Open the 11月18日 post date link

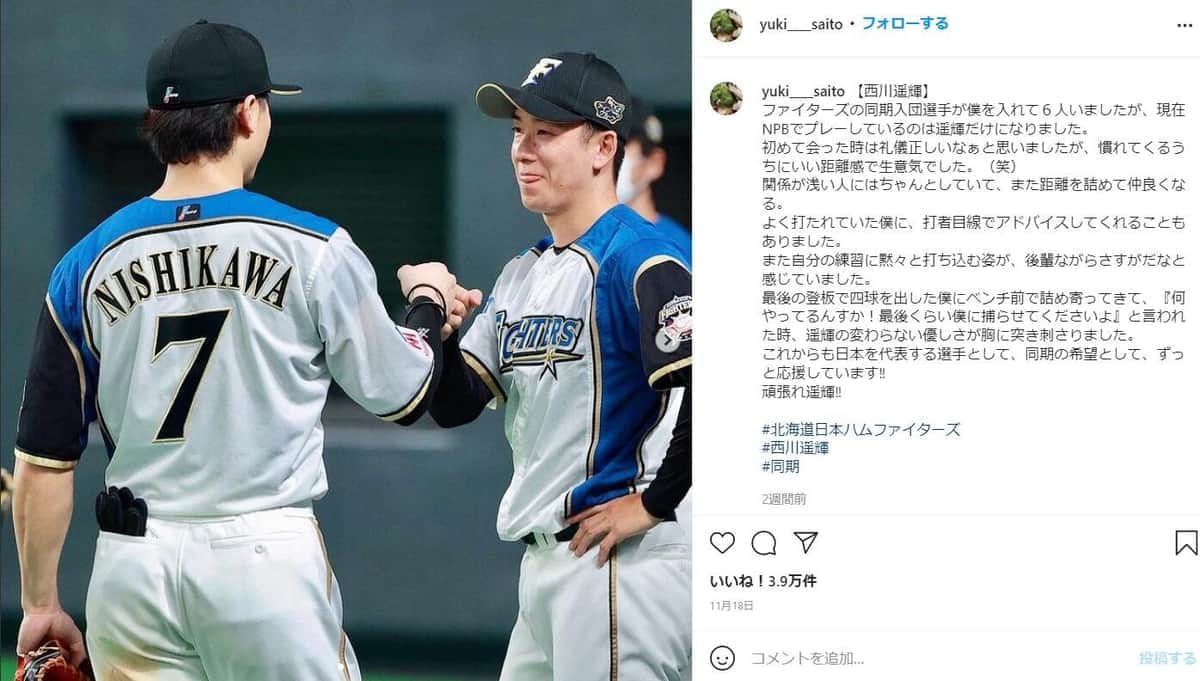pos(732,605)
